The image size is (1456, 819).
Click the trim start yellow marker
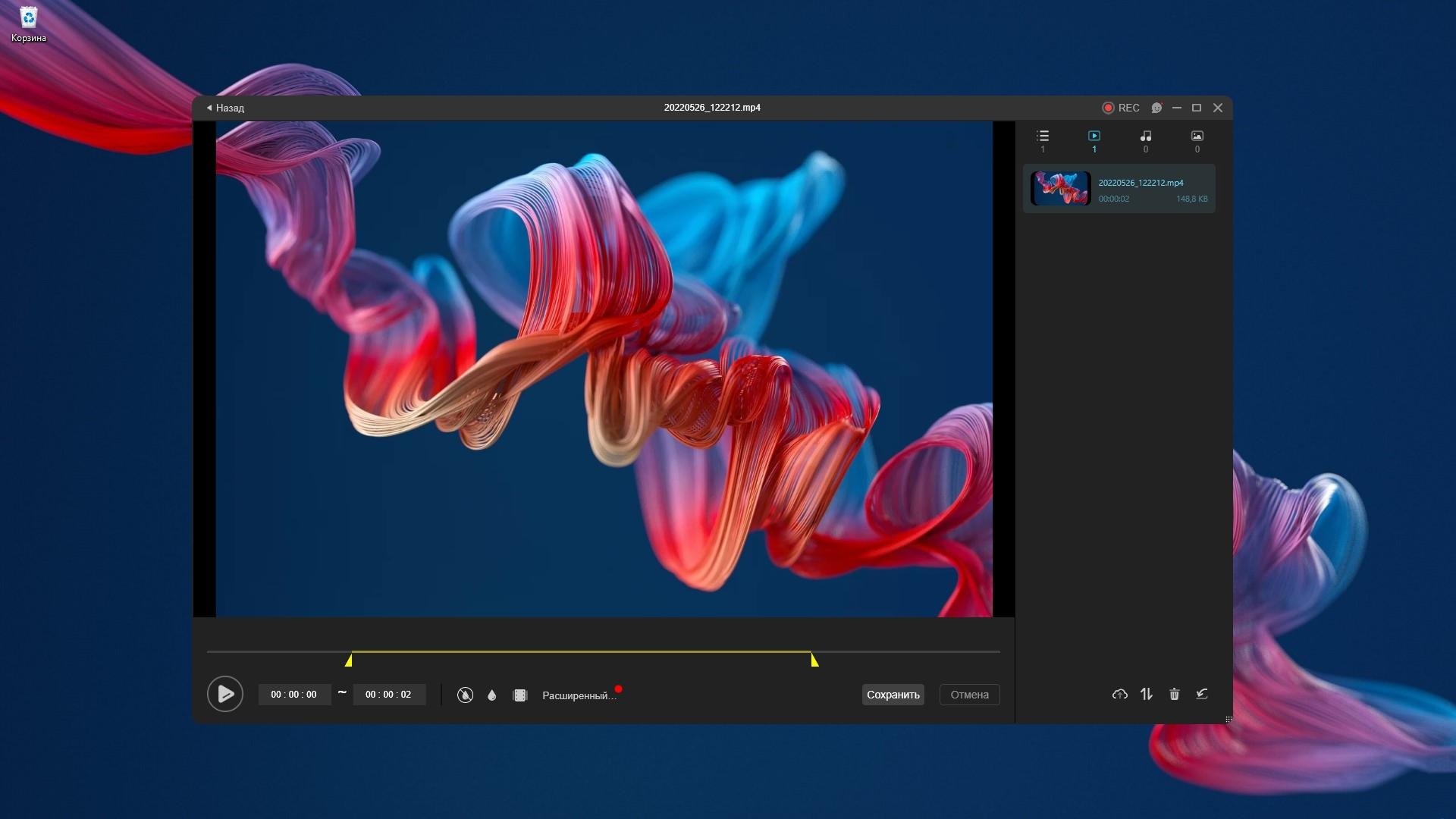(349, 661)
